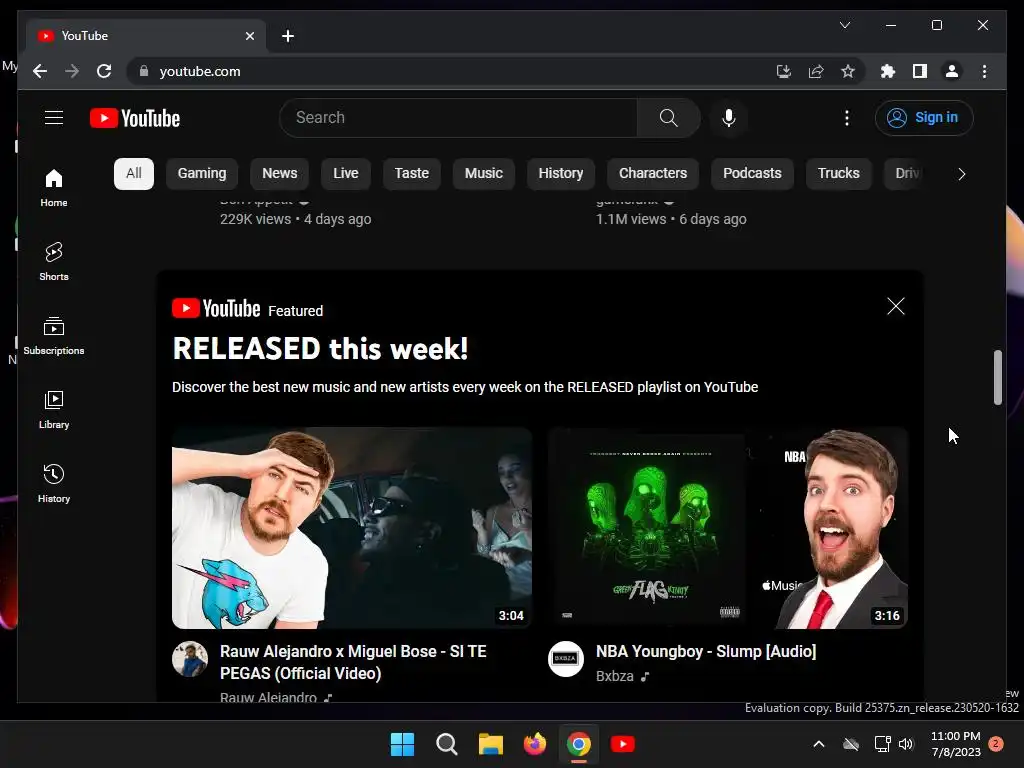Viewport: 1024px width, 768px height.
Task: Open the NBA Youngboy Slump video thumbnail
Action: pos(728,528)
